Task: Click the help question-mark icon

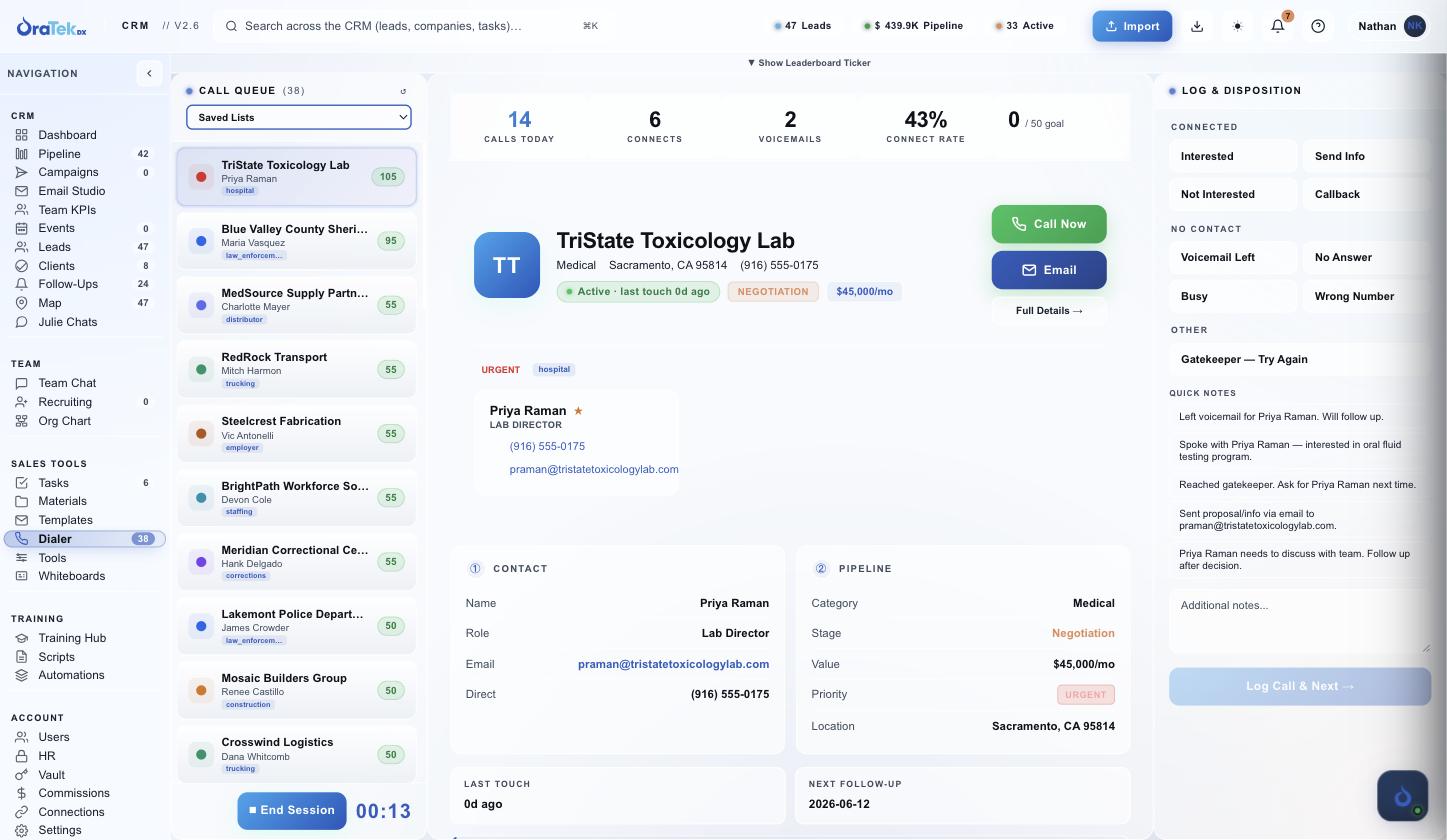Action: (1318, 26)
